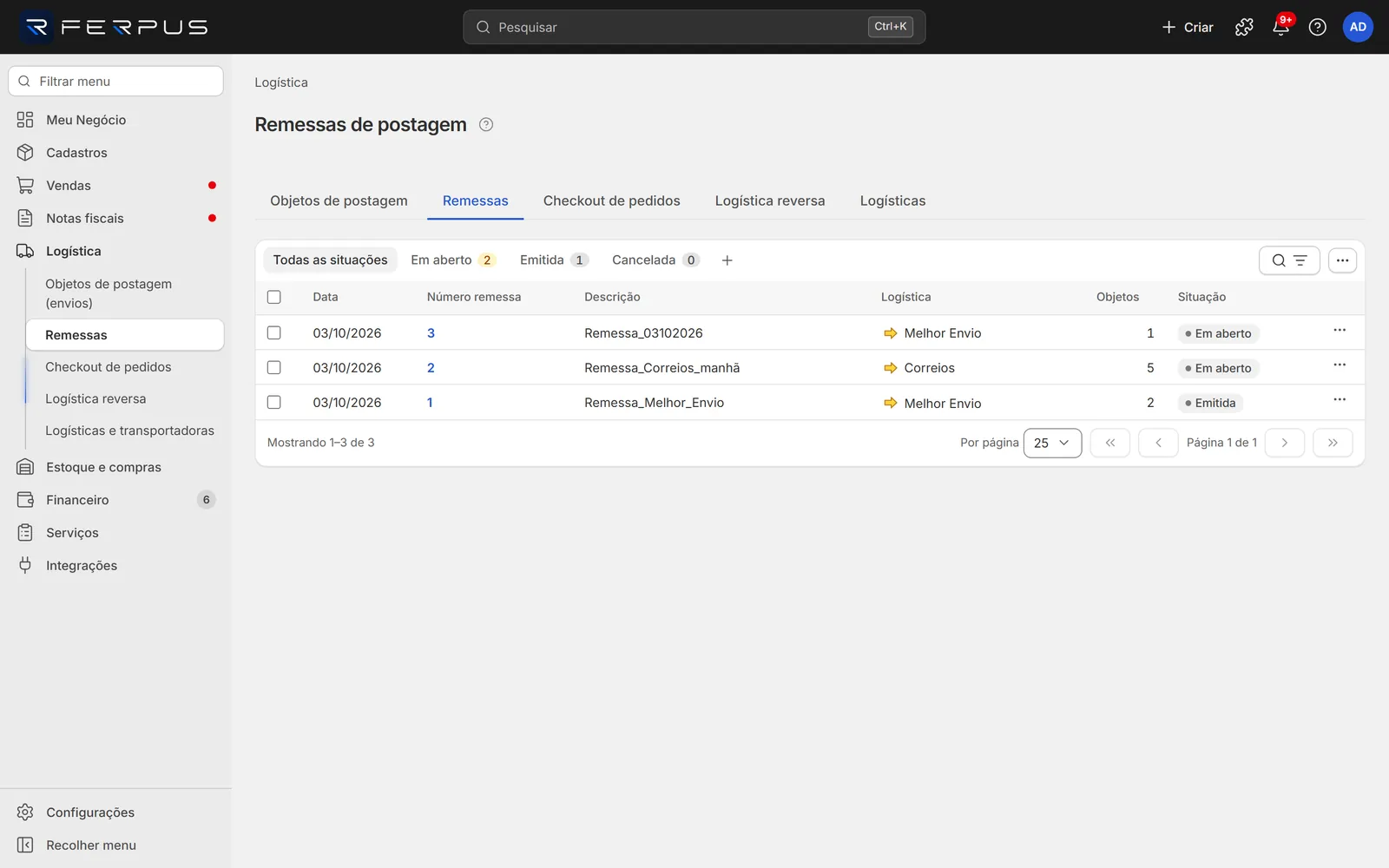Expand Cadastros menu in sidebar

(x=116, y=153)
